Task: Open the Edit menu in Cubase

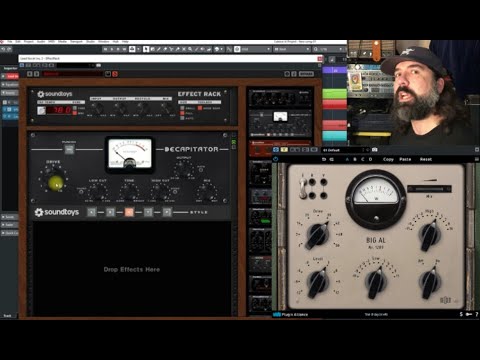Action: point(18,42)
